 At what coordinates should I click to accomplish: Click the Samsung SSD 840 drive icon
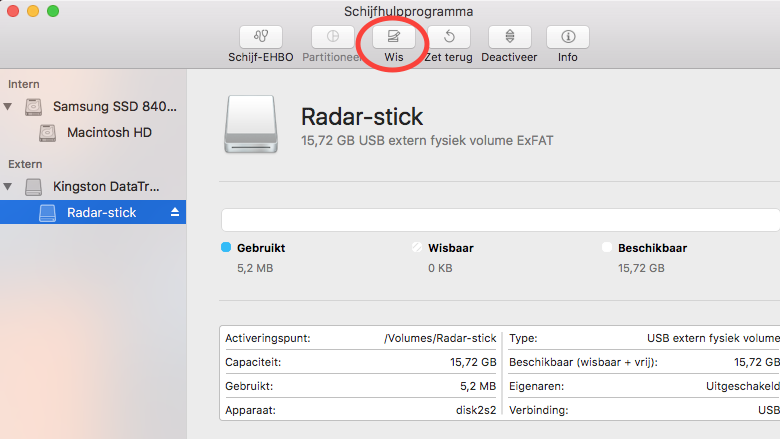click(33, 107)
